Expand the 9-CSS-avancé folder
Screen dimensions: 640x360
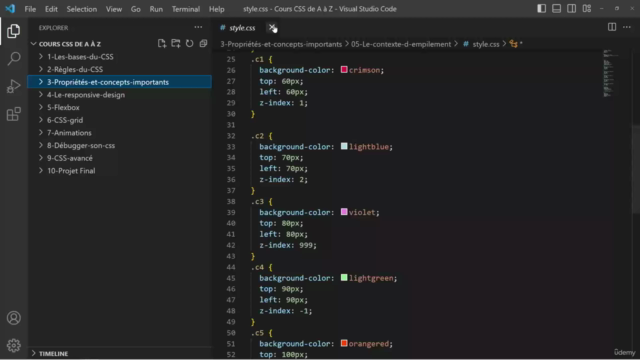[120, 158]
